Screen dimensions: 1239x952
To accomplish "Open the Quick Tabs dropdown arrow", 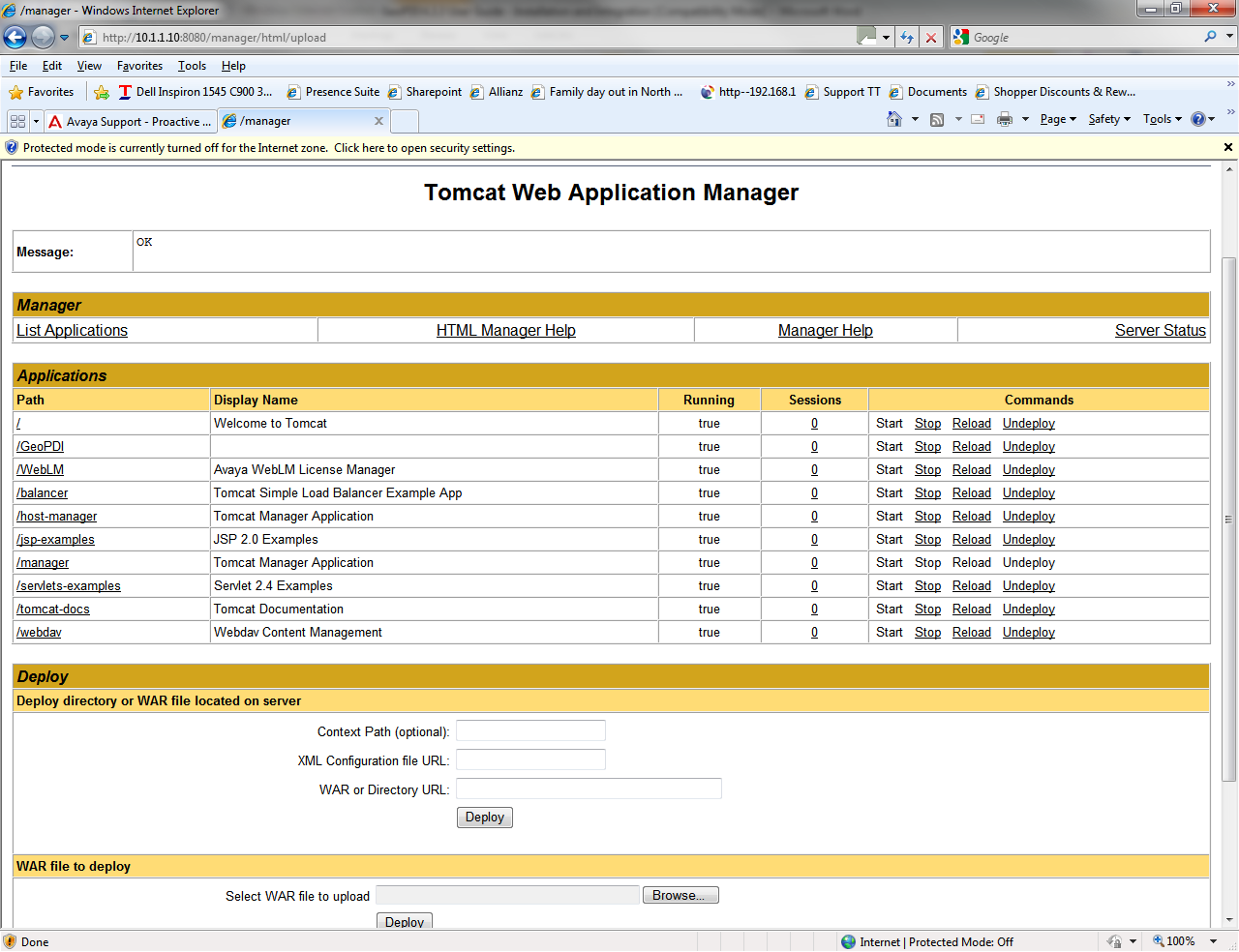I will point(36,121).
